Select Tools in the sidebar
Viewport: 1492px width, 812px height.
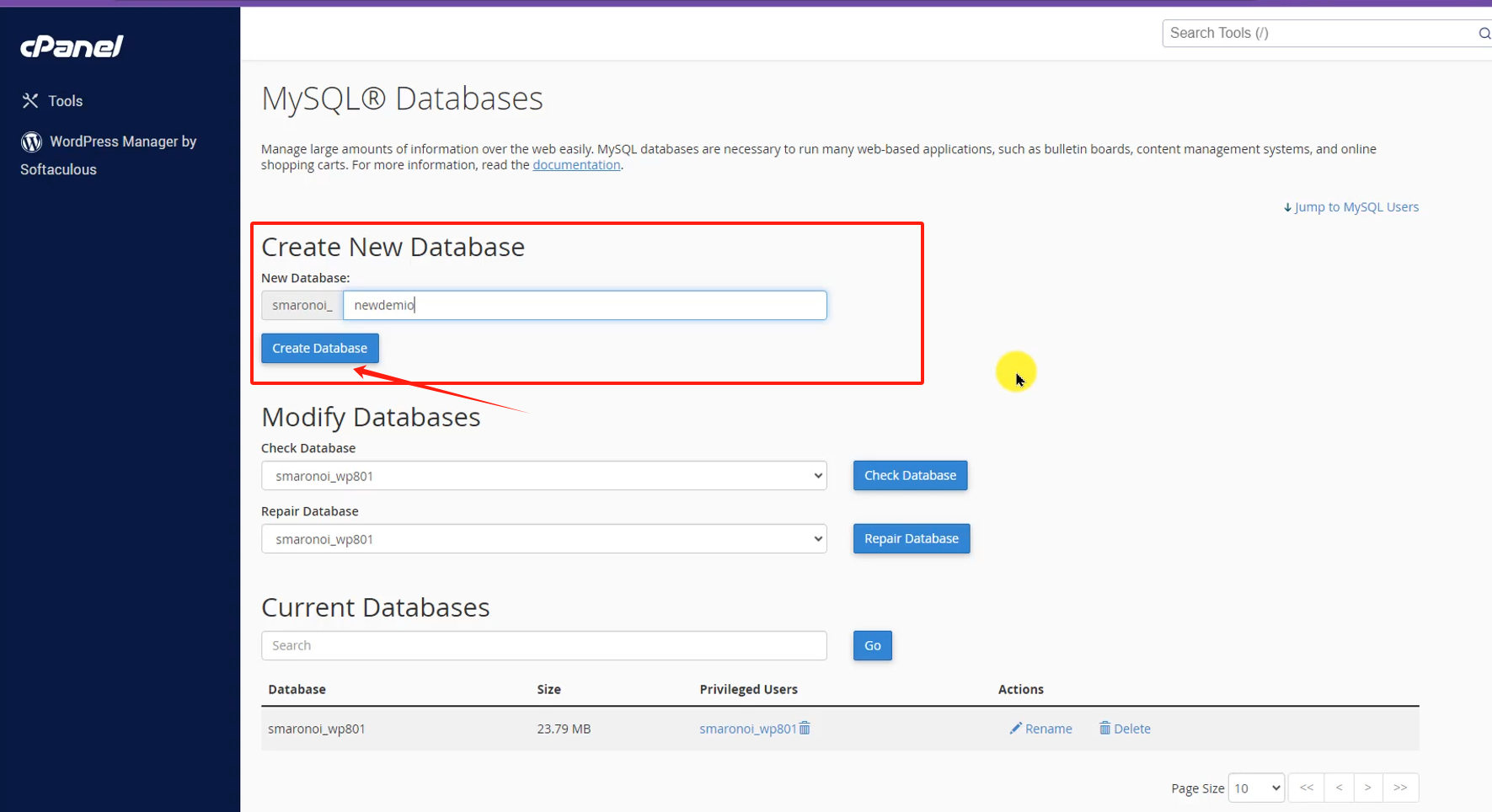(x=65, y=100)
